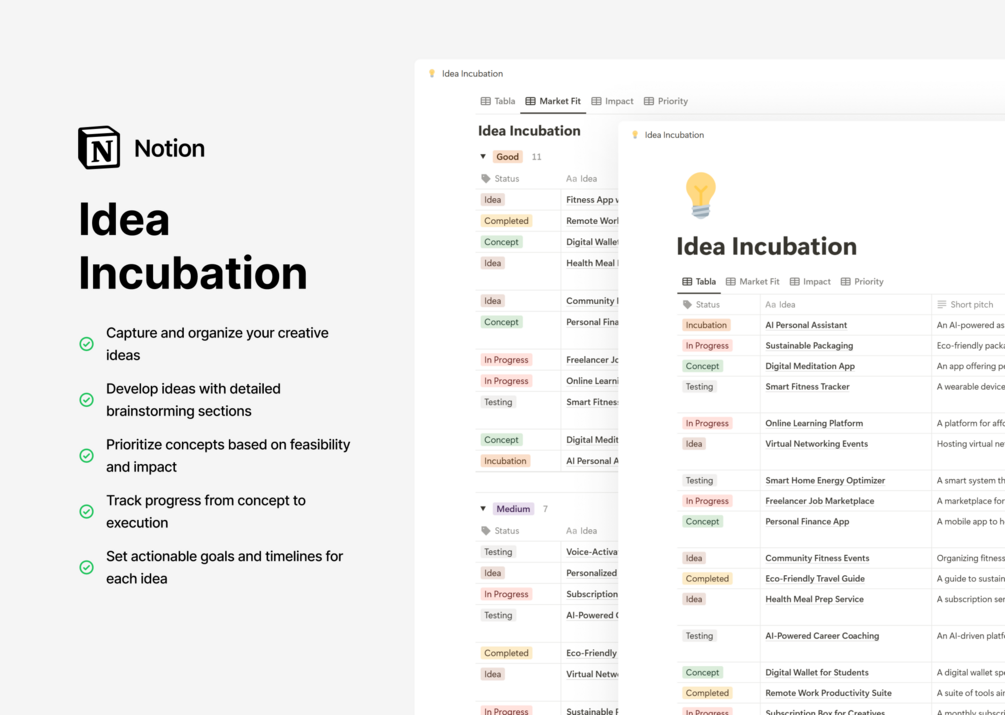Click the front window 'Idea Incubation' page title
Screen dimensions: 1005x715
point(767,246)
